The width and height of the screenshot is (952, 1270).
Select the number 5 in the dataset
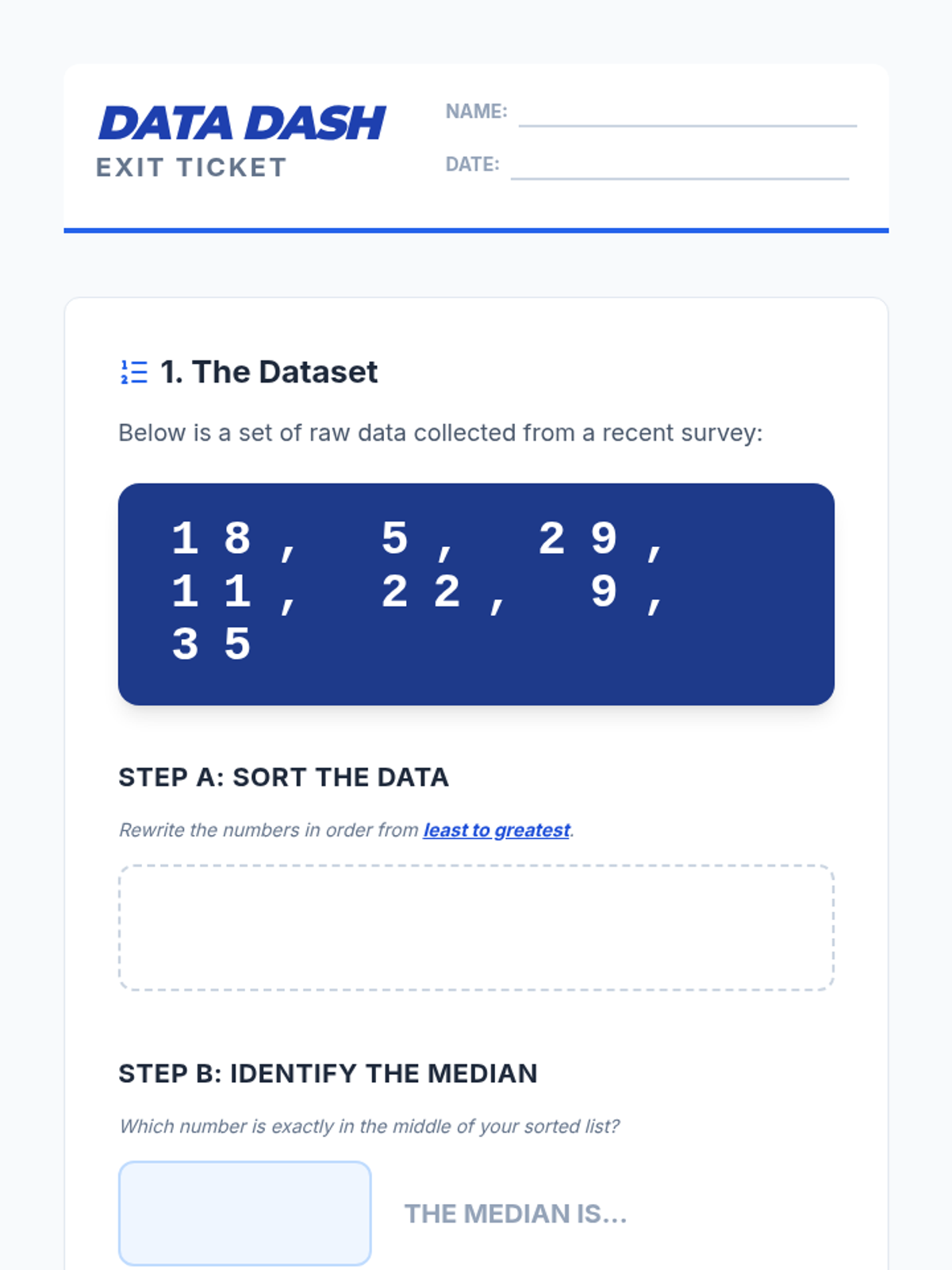click(394, 539)
